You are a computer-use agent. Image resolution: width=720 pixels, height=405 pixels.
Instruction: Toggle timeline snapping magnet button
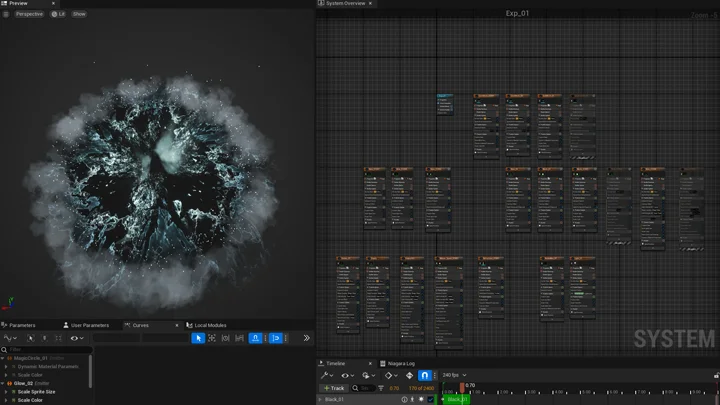425,376
